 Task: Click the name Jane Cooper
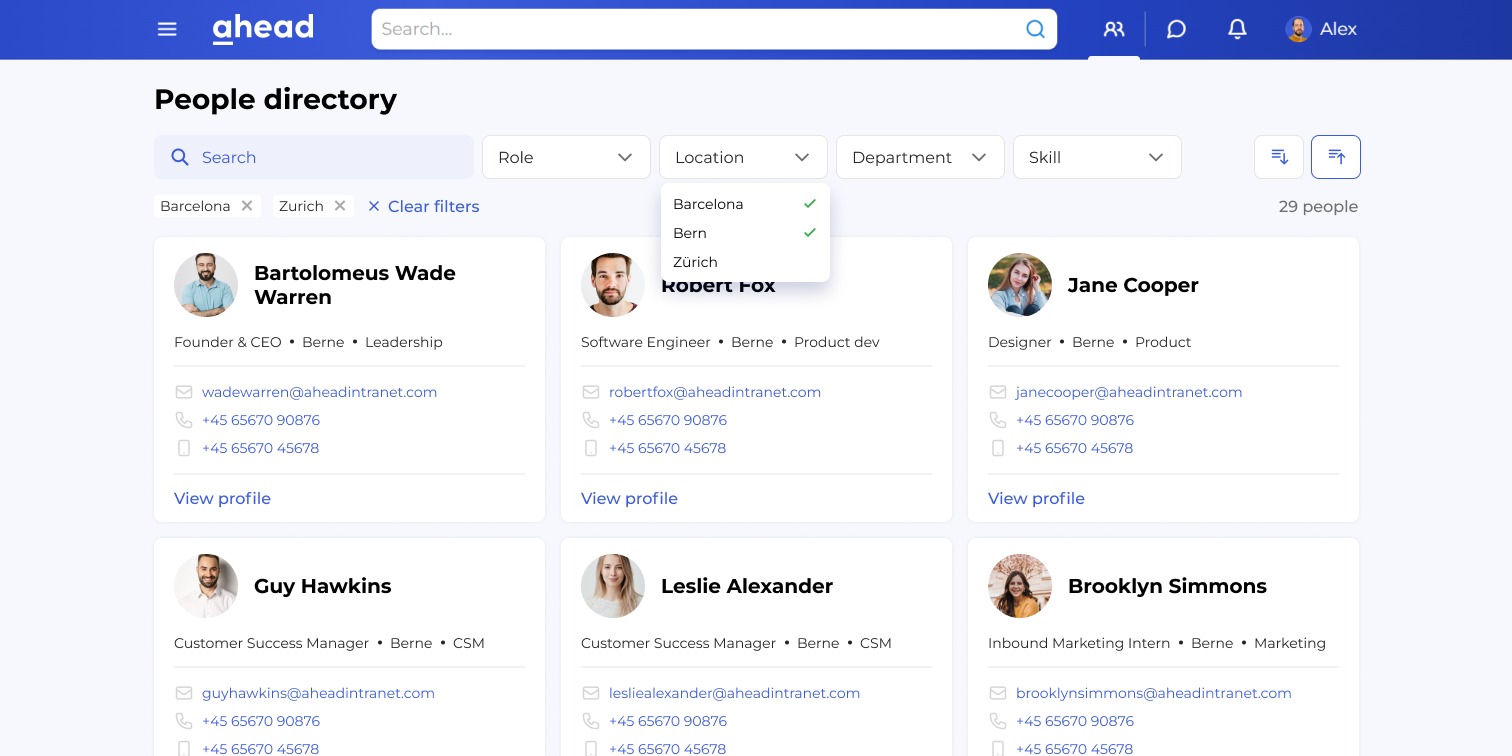point(1133,285)
